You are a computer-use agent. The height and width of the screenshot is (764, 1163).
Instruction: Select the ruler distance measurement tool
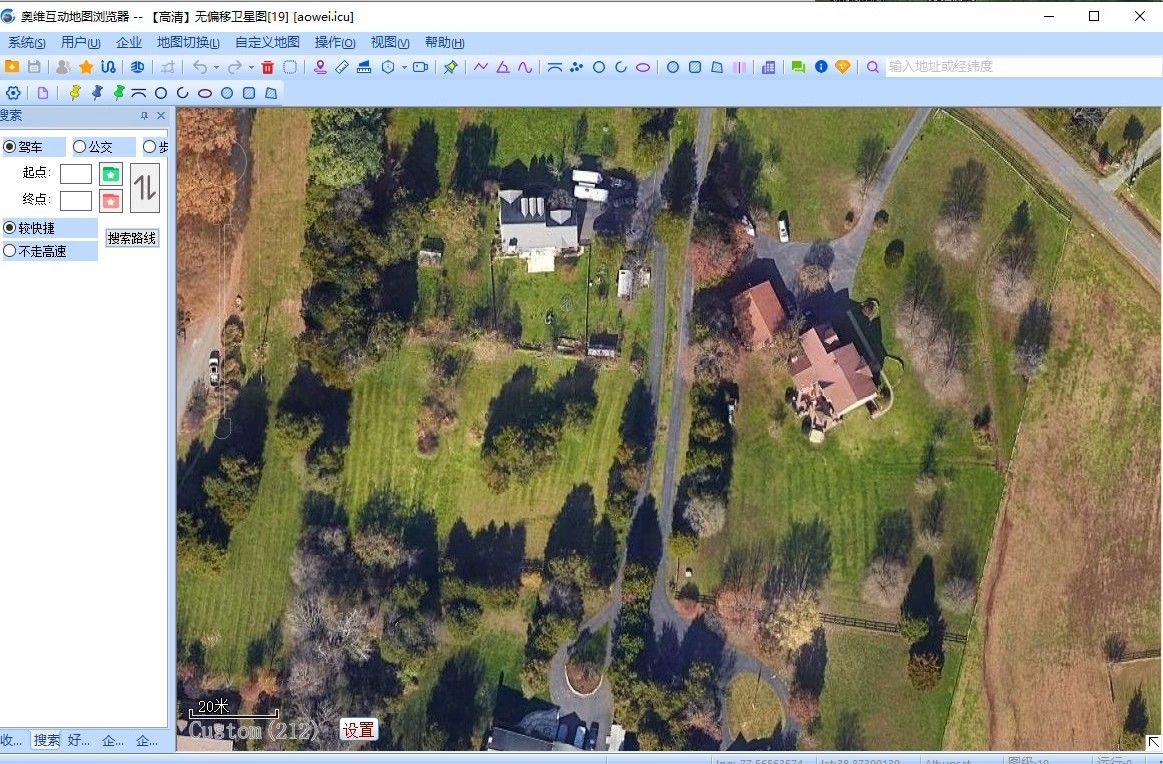(342, 67)
